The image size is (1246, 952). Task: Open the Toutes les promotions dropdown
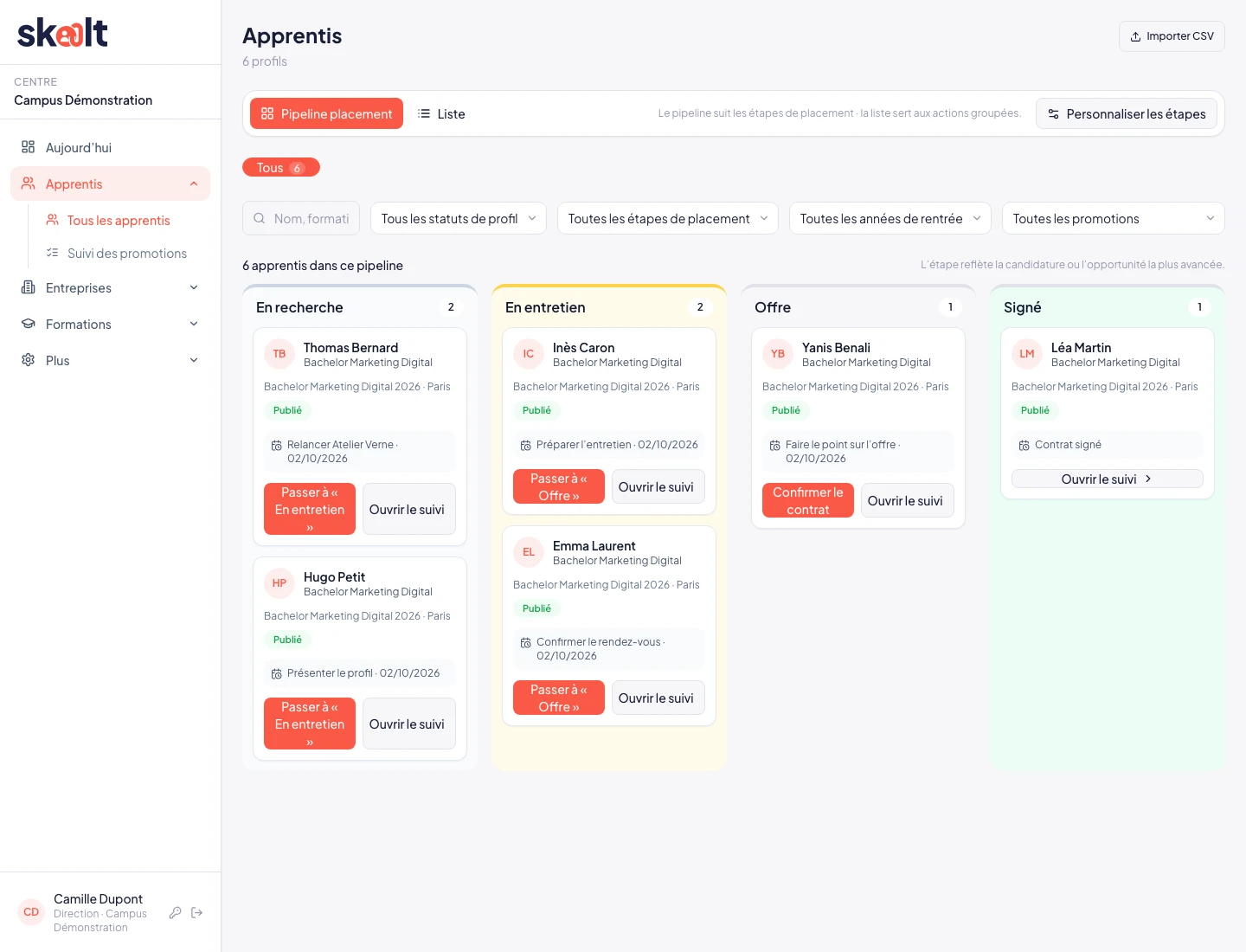click(1114, 218)
